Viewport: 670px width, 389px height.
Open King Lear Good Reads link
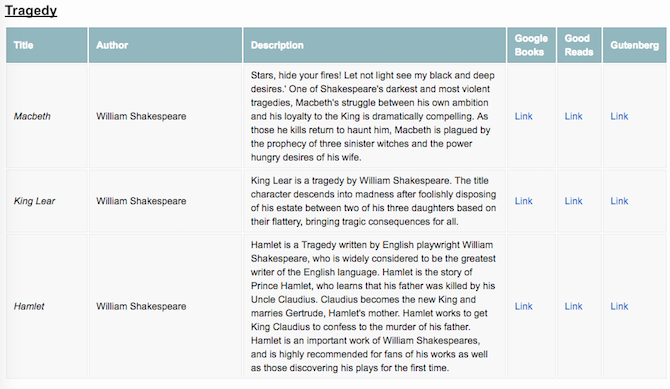573,201
